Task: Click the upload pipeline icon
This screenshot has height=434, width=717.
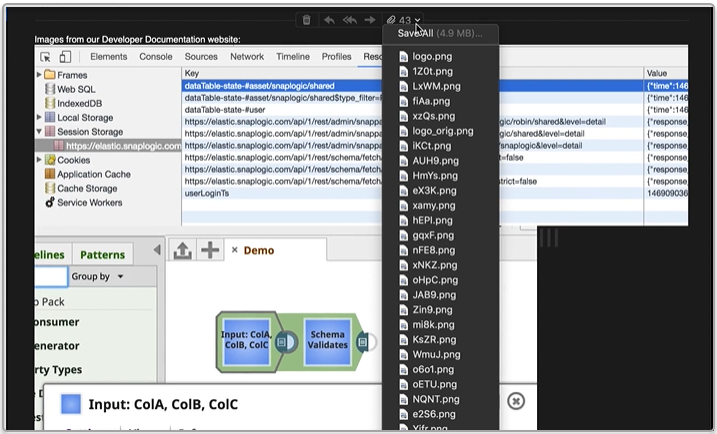Action: coord(183,250)
